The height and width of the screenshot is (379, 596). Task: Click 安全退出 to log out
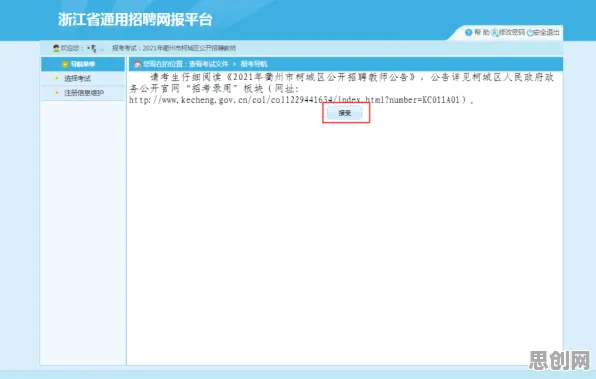tap(546, 33)
